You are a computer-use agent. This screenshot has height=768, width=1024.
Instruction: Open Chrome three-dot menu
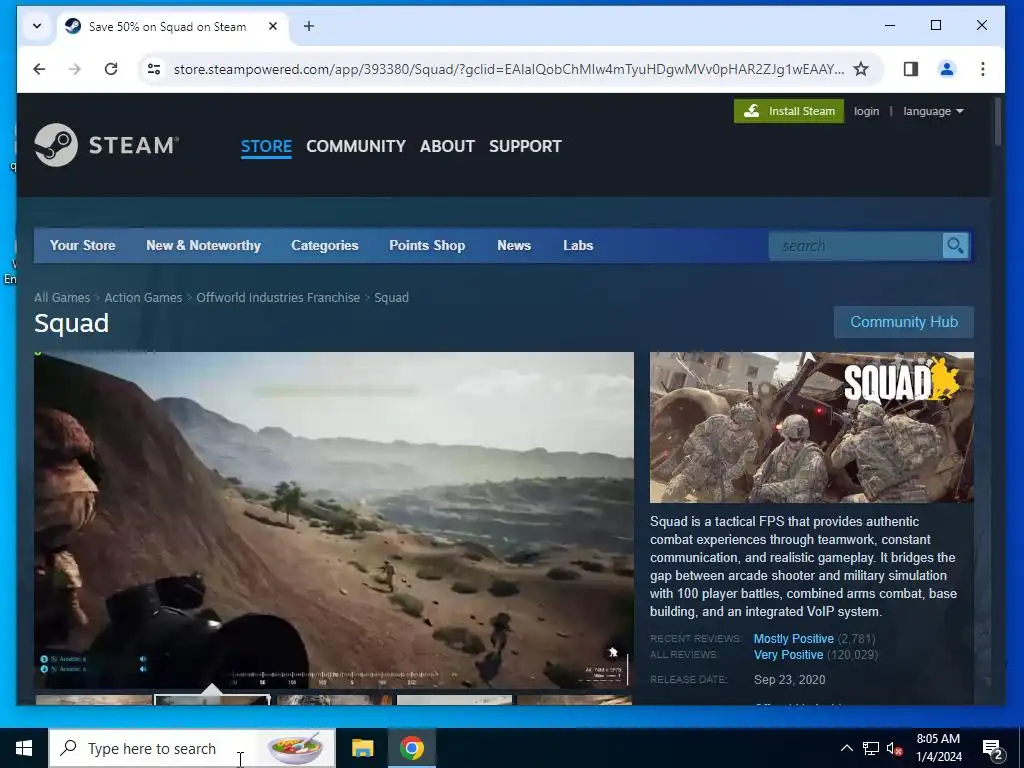982,69
